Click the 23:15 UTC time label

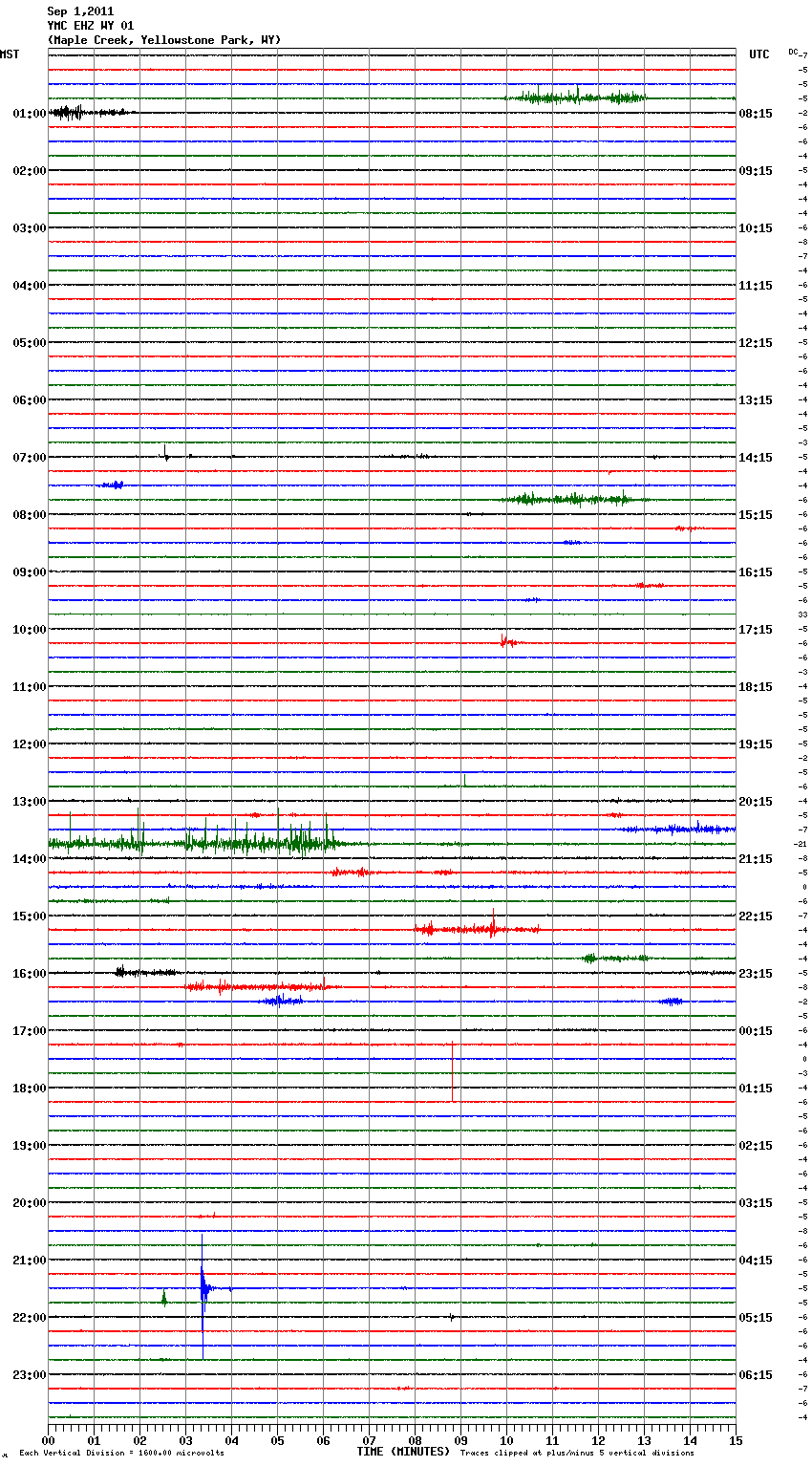coord(756,974)
